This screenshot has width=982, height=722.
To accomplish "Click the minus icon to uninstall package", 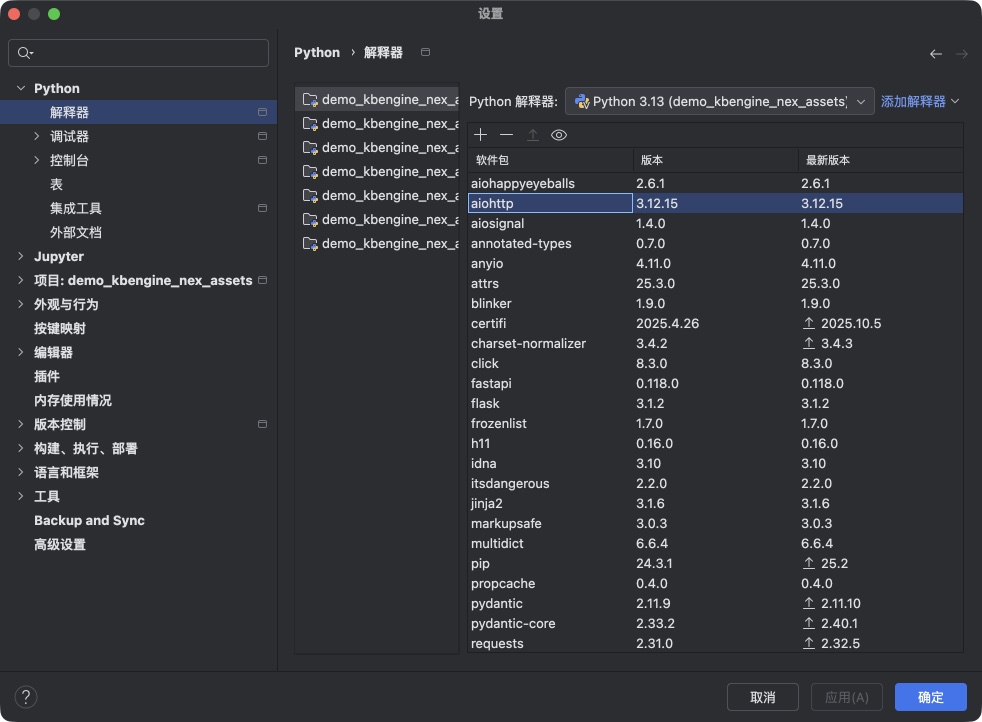I will pyautogui.click(x=507, y=135).
